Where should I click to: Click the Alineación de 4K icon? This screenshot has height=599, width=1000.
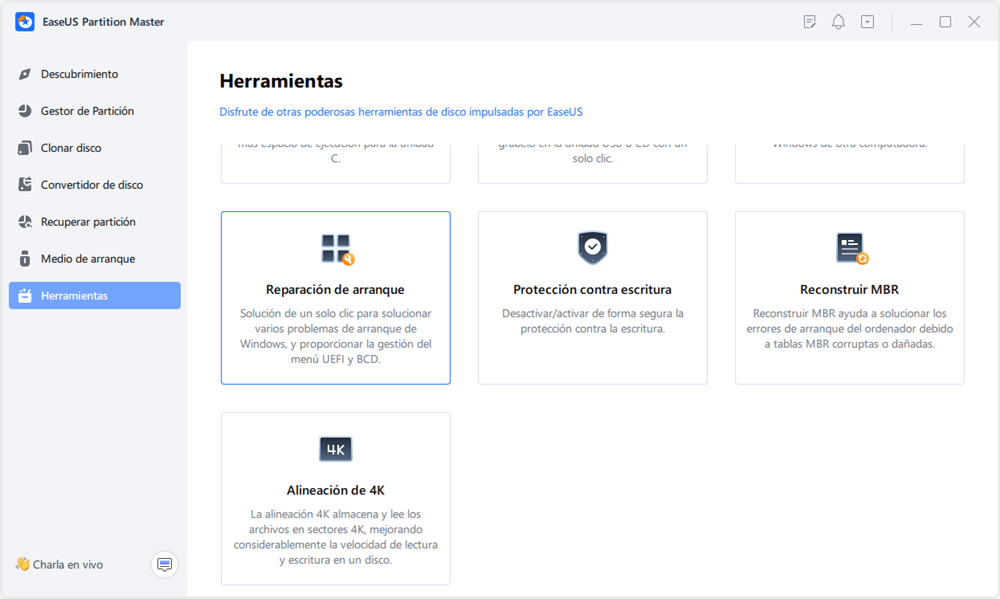pos(335,449)
